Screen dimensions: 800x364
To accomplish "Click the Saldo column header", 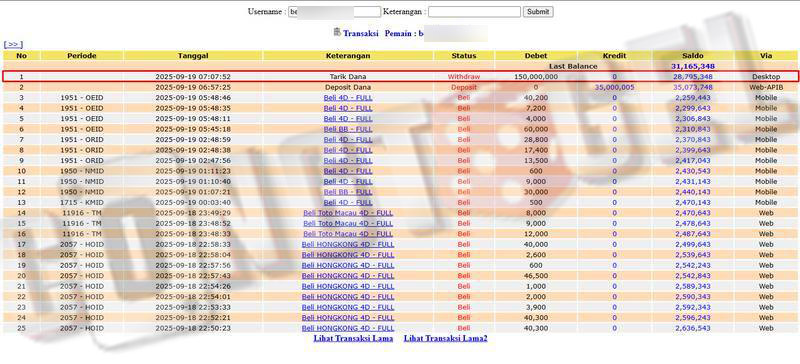I will (x=693, y=56).
